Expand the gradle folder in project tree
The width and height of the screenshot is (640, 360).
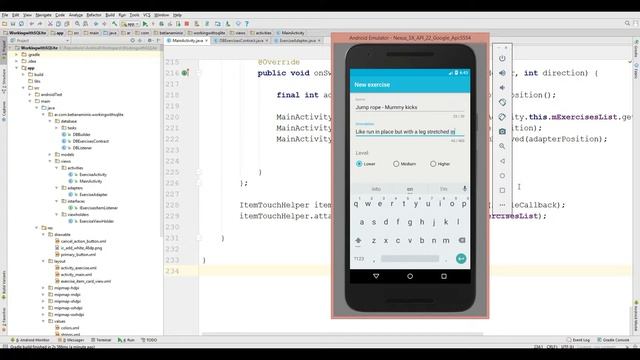pyautogui.click(x=17, y=54)
